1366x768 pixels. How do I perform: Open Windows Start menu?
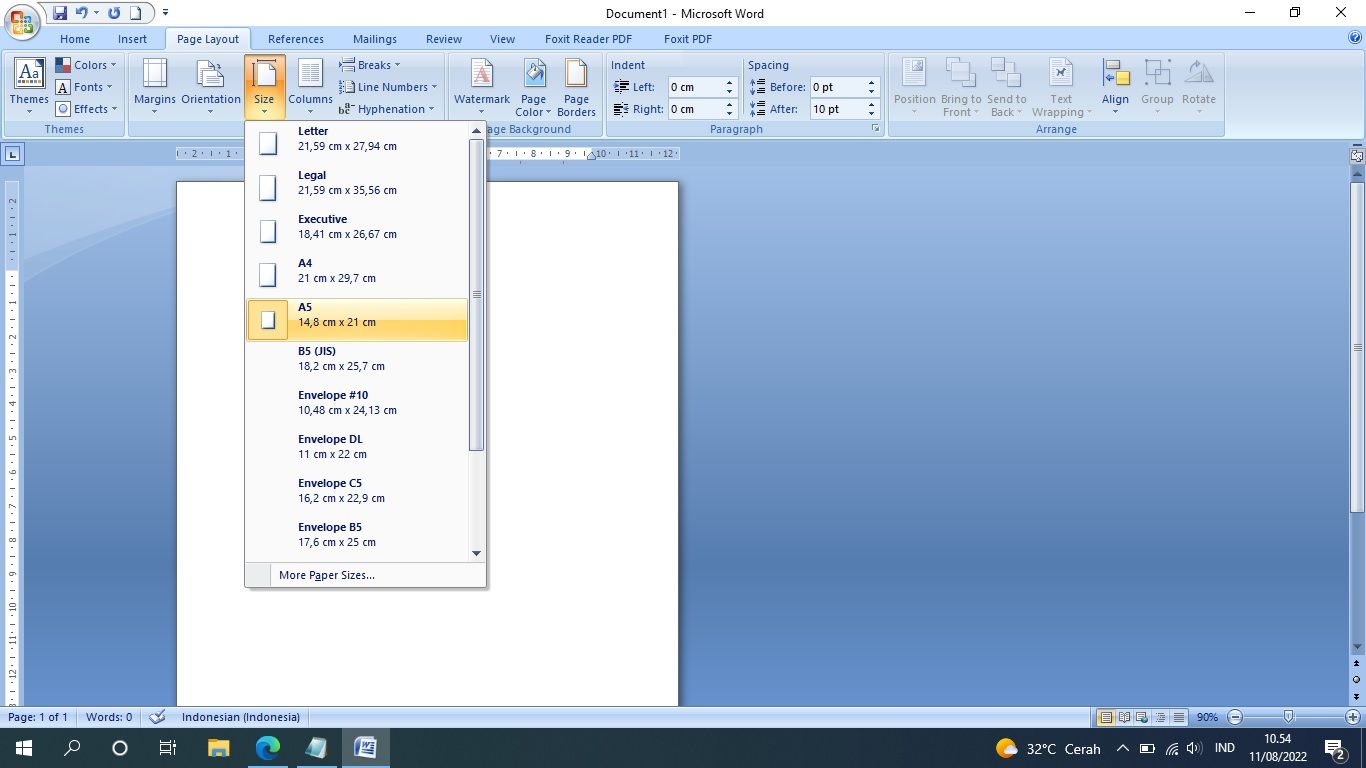click(23, 747)
